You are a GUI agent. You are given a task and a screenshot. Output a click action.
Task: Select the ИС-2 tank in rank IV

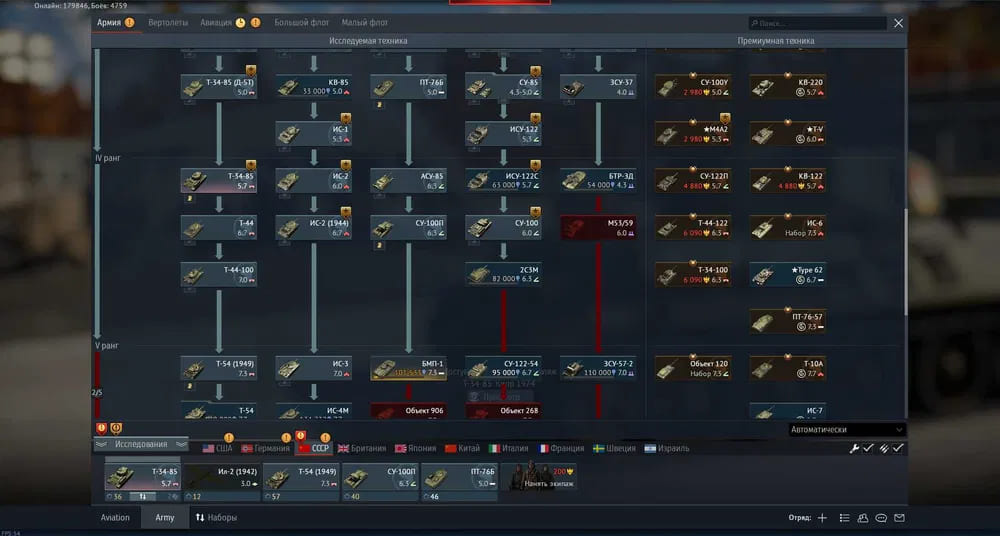click(313, 181)
